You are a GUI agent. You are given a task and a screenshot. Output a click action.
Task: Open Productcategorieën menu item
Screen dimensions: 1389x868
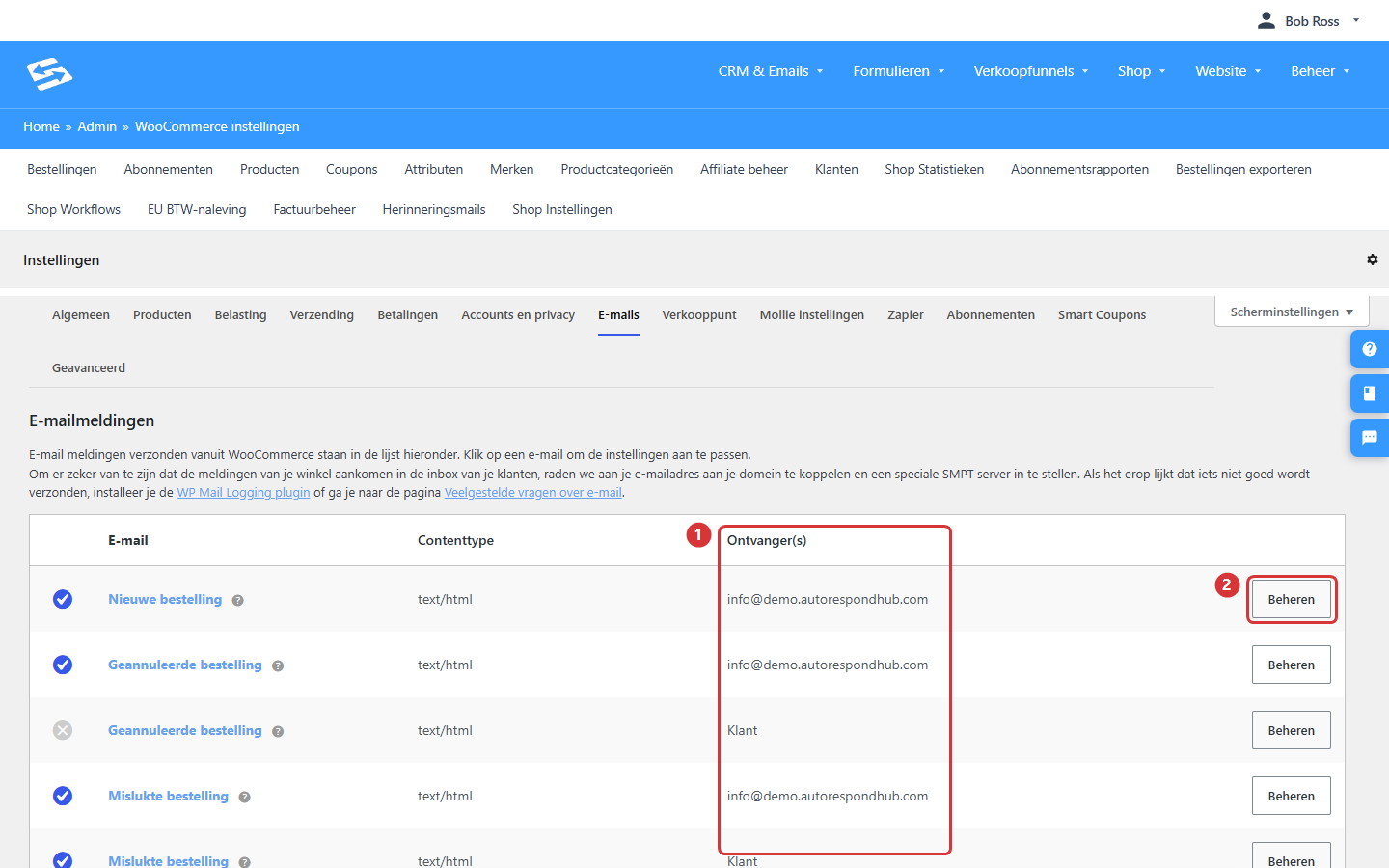point(616,170)
